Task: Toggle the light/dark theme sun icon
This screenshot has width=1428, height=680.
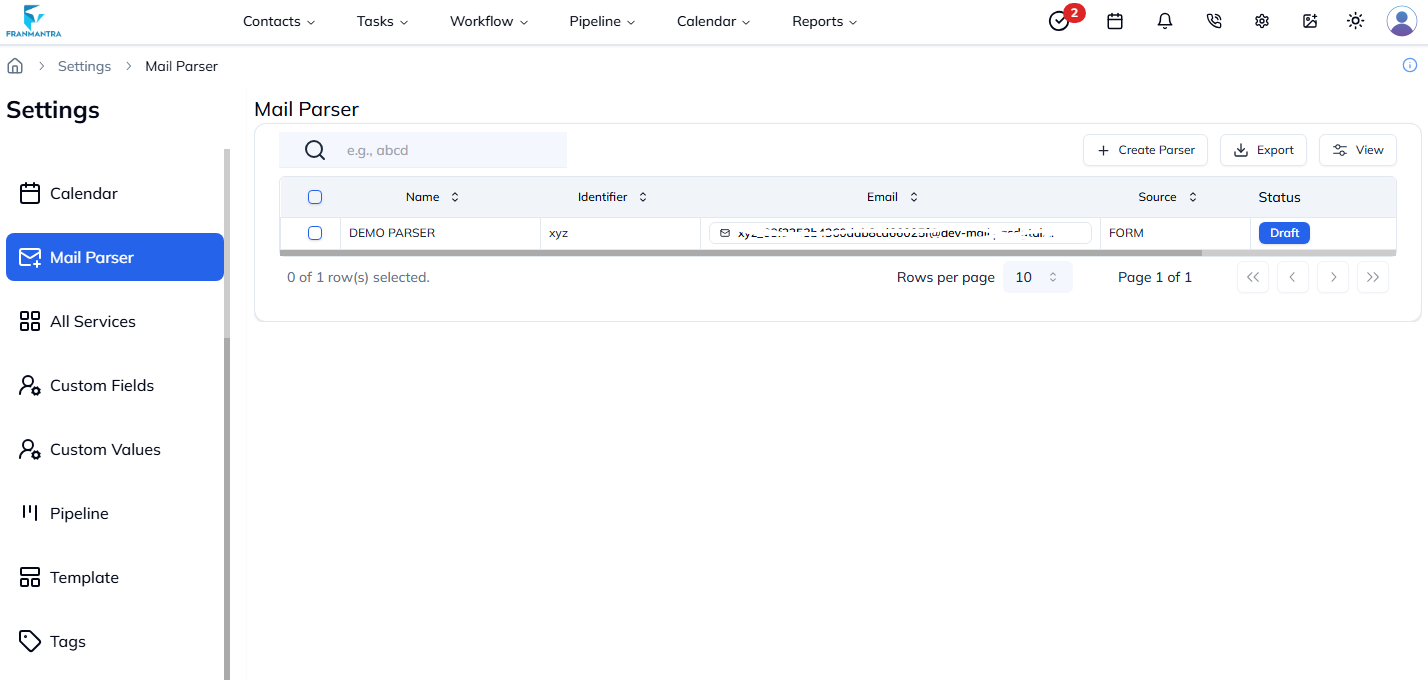Action: [1355, 21]
